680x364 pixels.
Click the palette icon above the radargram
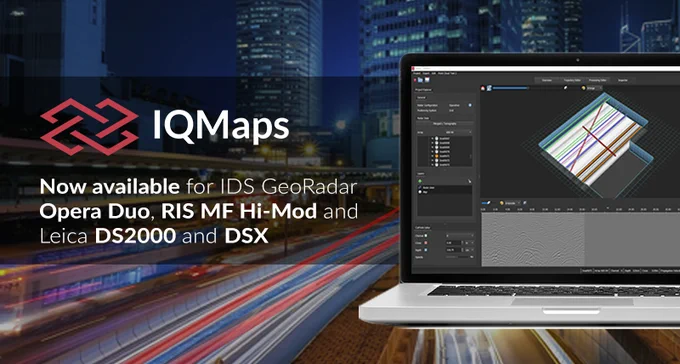[502, 203]
